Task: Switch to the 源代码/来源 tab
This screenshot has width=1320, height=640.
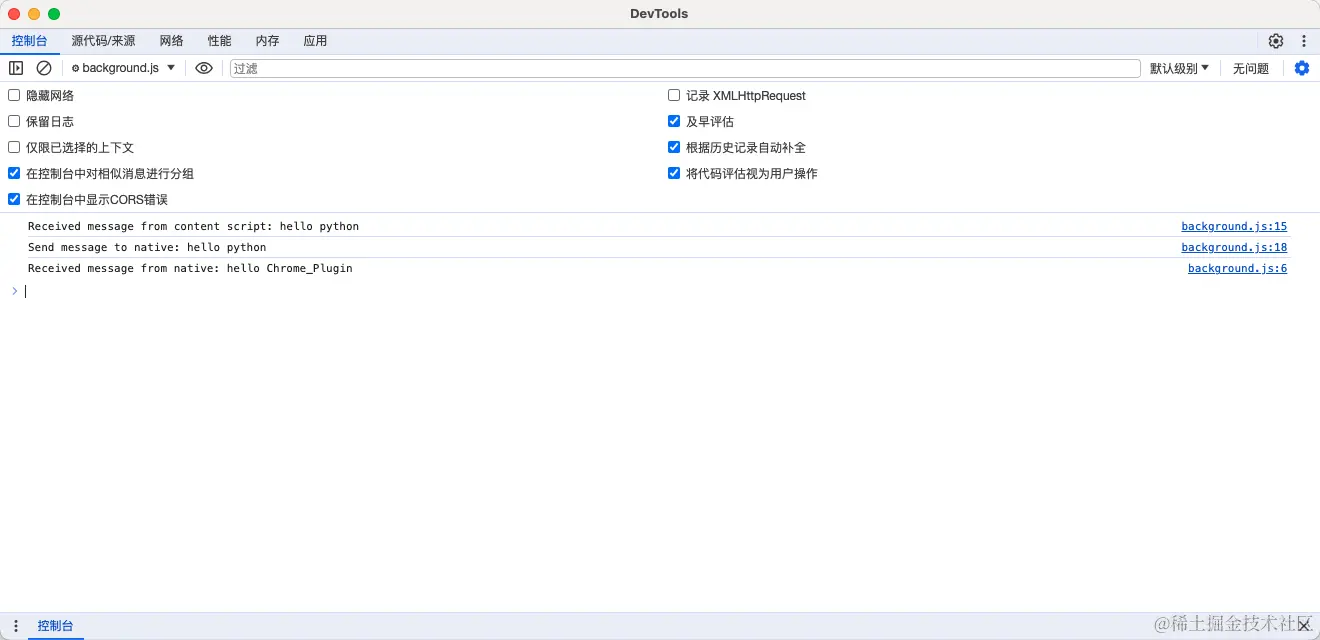Action: click(x=103, y=41)
